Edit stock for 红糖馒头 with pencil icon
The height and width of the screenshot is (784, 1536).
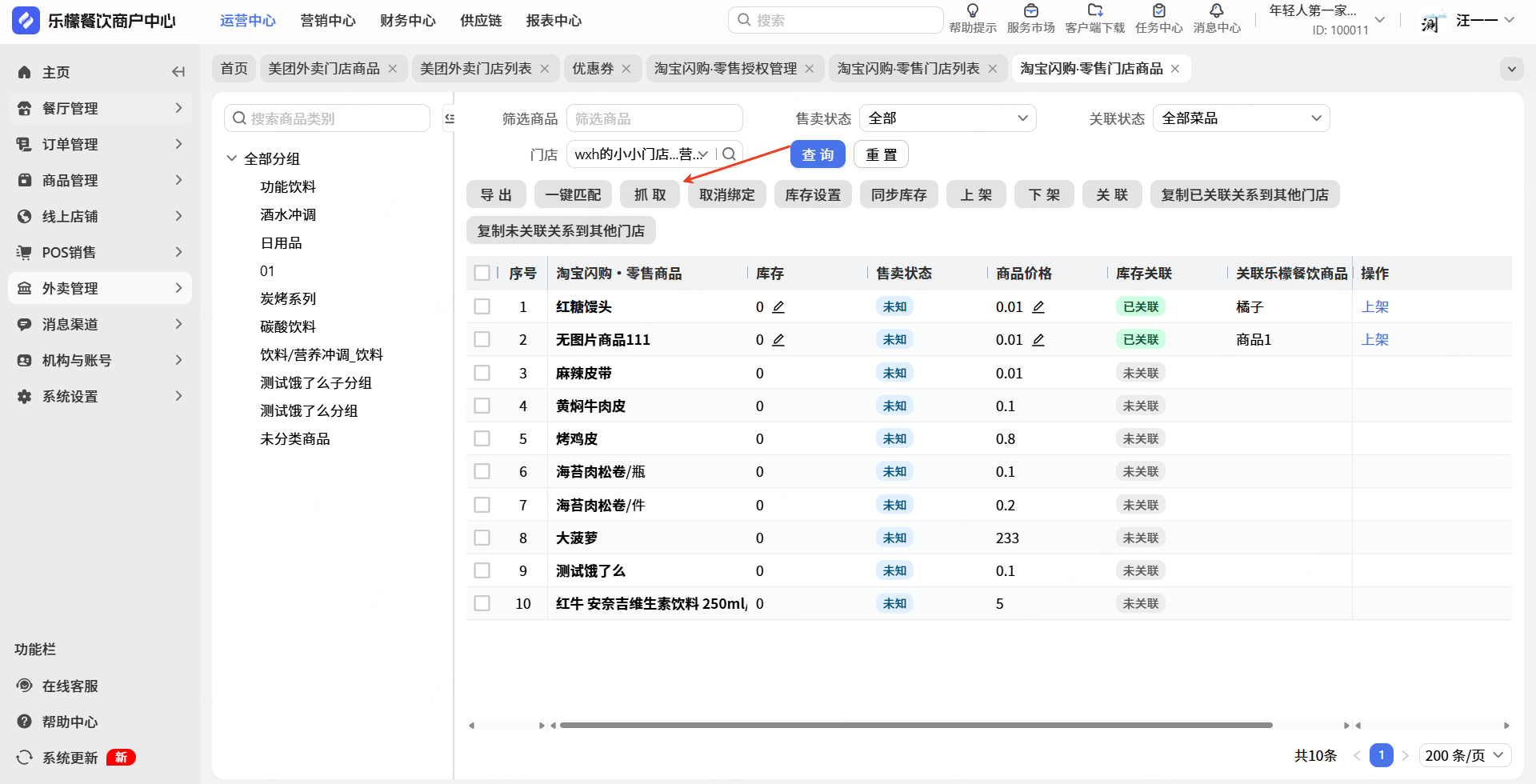[x=778, y=307]
